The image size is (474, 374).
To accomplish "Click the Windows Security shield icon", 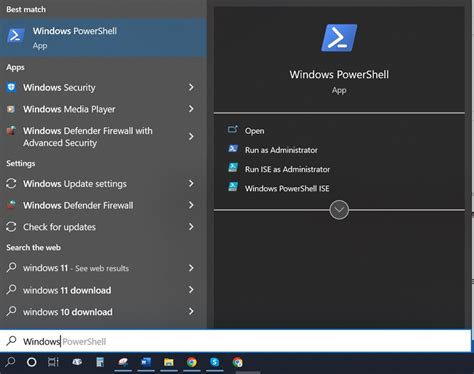I will [11, 87].
